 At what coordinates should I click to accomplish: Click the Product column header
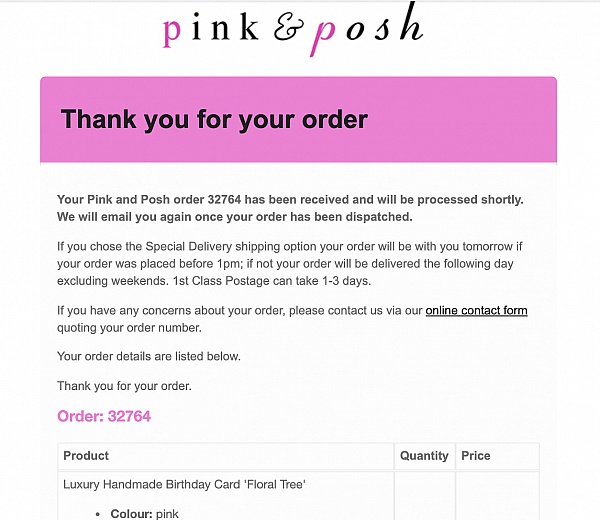226,456
